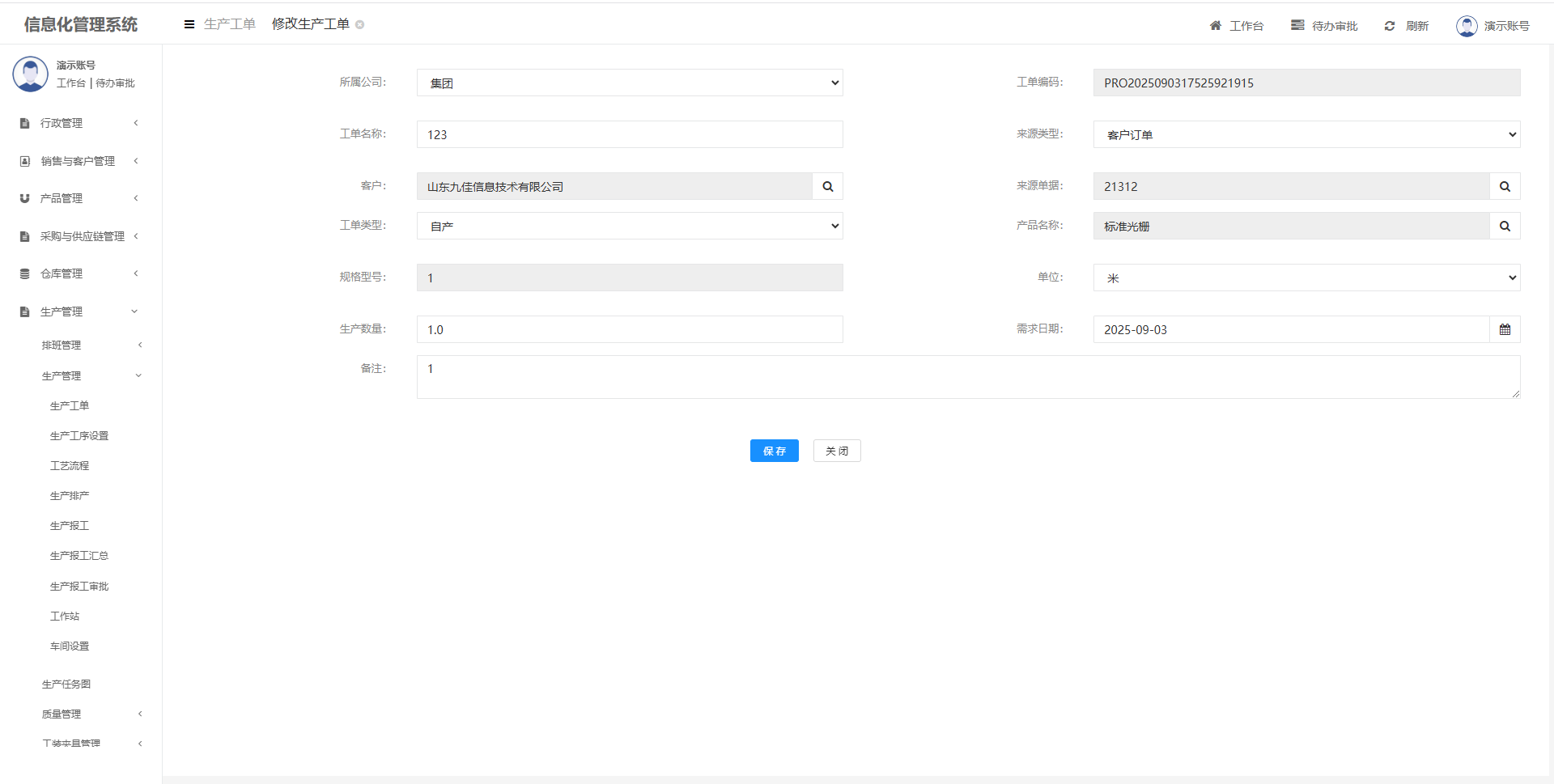This screenshot has height=784, width=1554.
Task: Click the refresh icon in top bar
Action: click(x=1389, y=26)
